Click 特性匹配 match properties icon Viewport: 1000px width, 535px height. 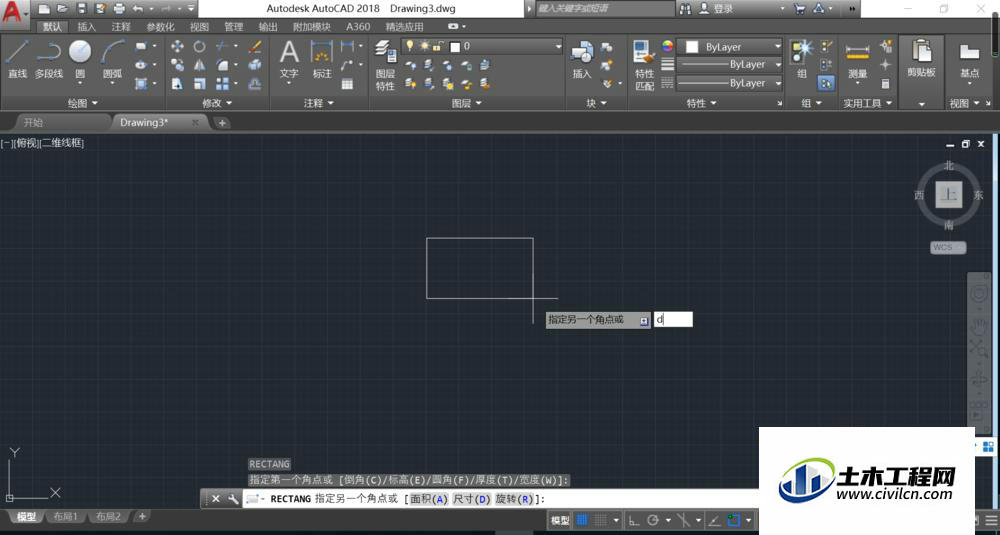tap(644, 65)
